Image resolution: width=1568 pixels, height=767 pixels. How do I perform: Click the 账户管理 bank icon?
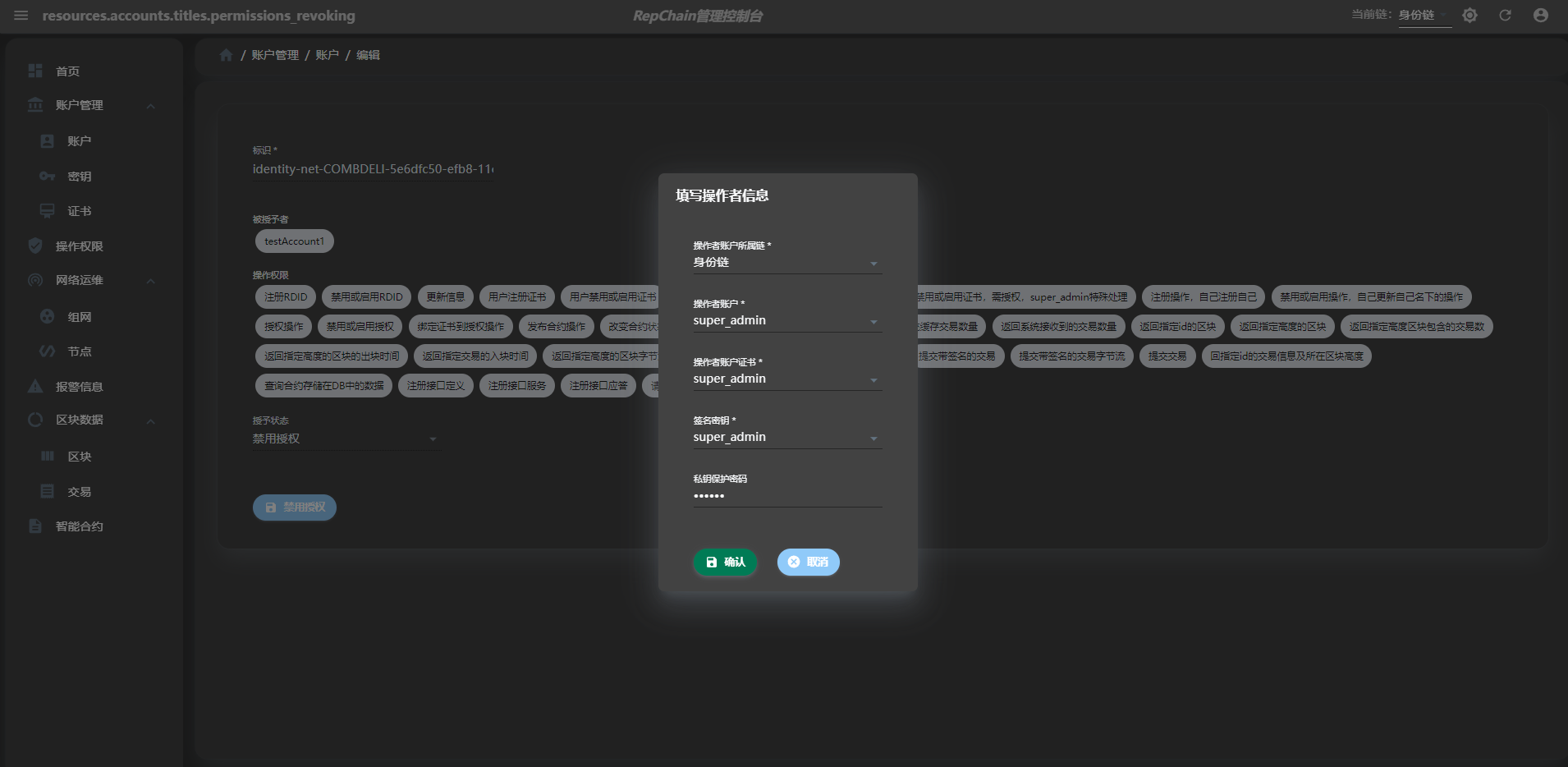pos(35,105)
